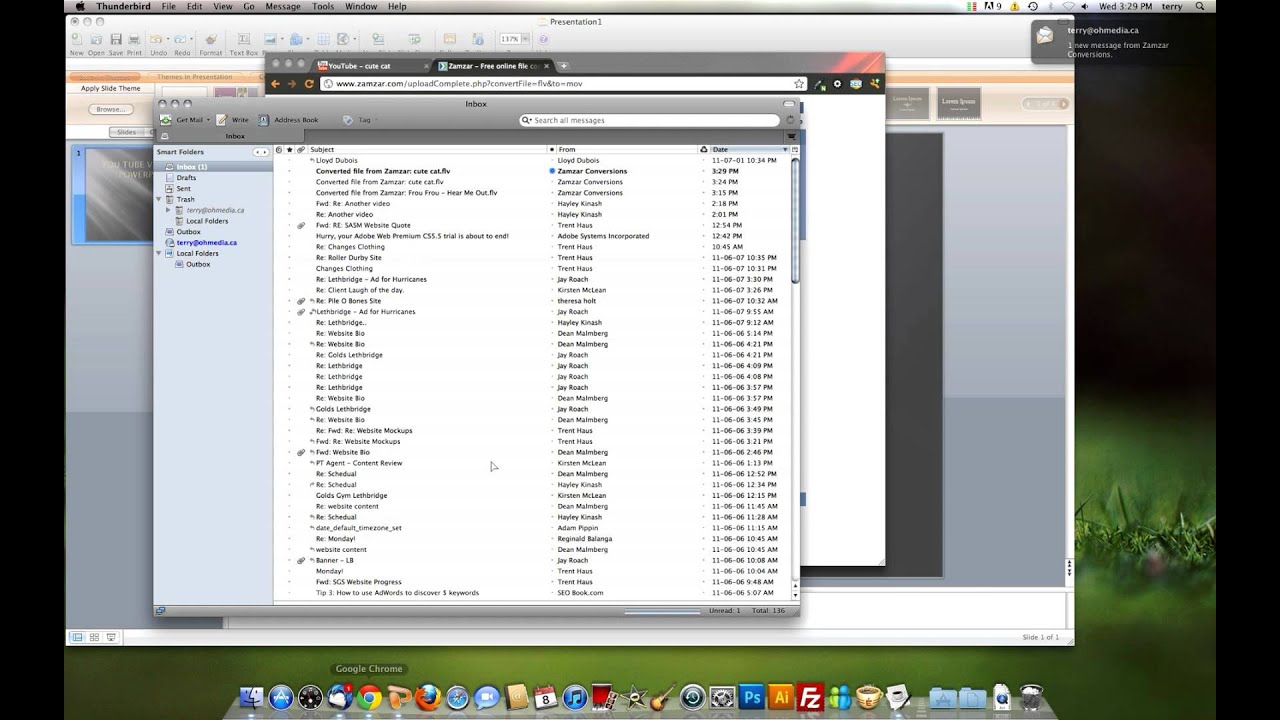This screenshot has height=720, width=1280.
Task: Click the Smart Folders view switcher arrows
Action: tap(260, 152)
